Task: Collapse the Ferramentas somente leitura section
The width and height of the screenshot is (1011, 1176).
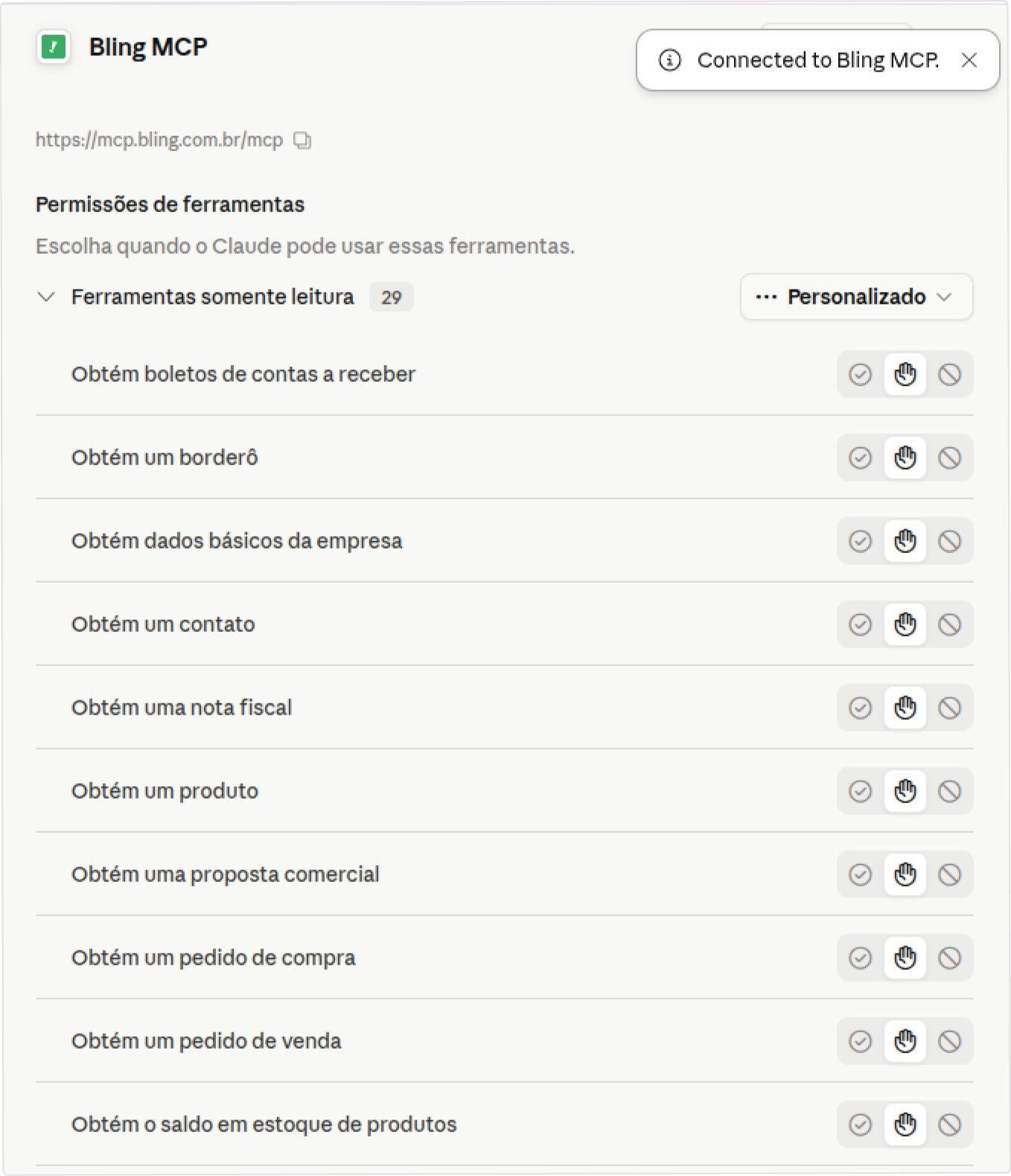Action: (x=46, y=297)
